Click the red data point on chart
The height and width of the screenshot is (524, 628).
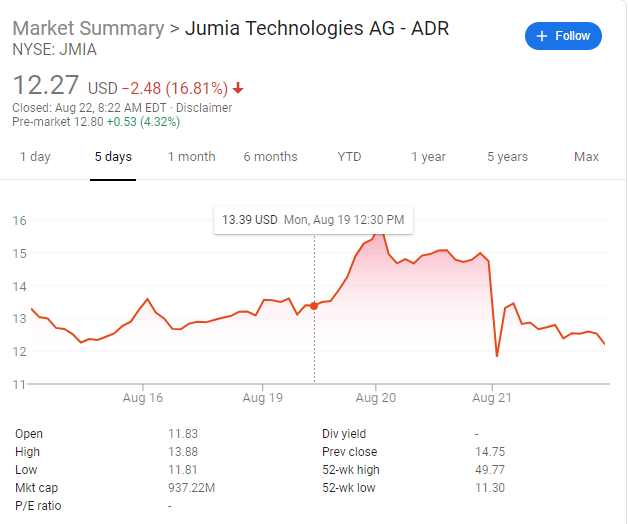pos(314,305)
